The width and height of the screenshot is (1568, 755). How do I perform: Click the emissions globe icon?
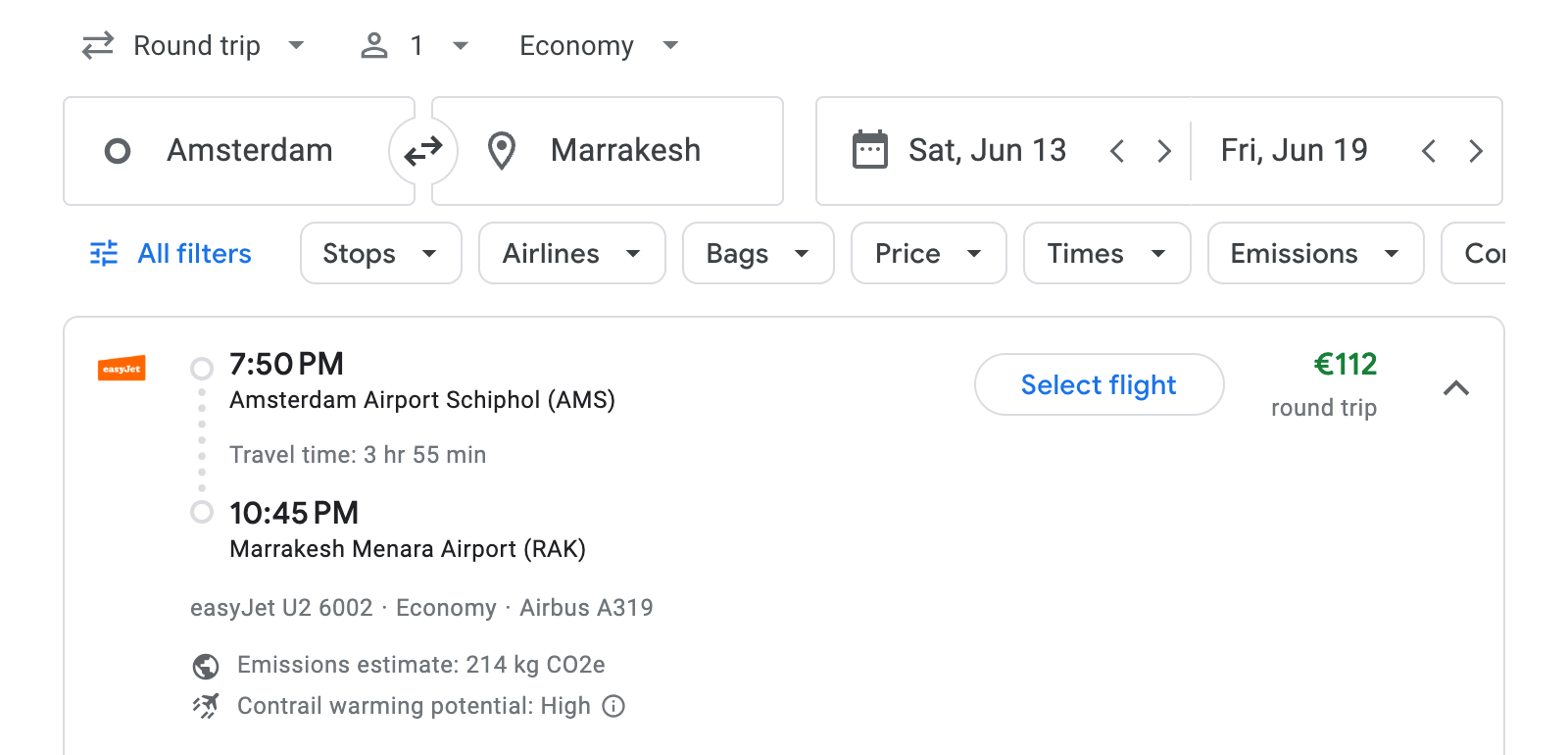[204, 665]
